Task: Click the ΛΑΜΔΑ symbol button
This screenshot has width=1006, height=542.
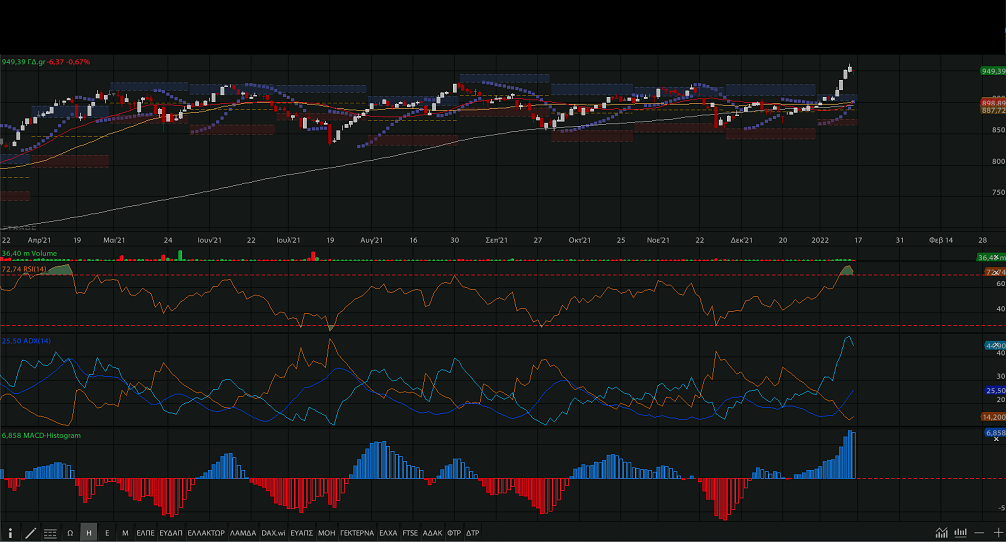Action: coord(243,533)
